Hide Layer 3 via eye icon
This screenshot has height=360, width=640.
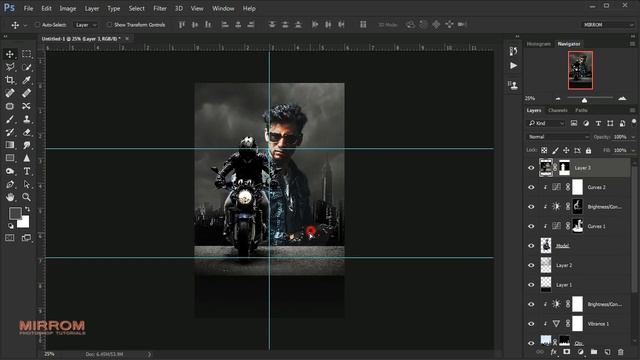point(531,168)
